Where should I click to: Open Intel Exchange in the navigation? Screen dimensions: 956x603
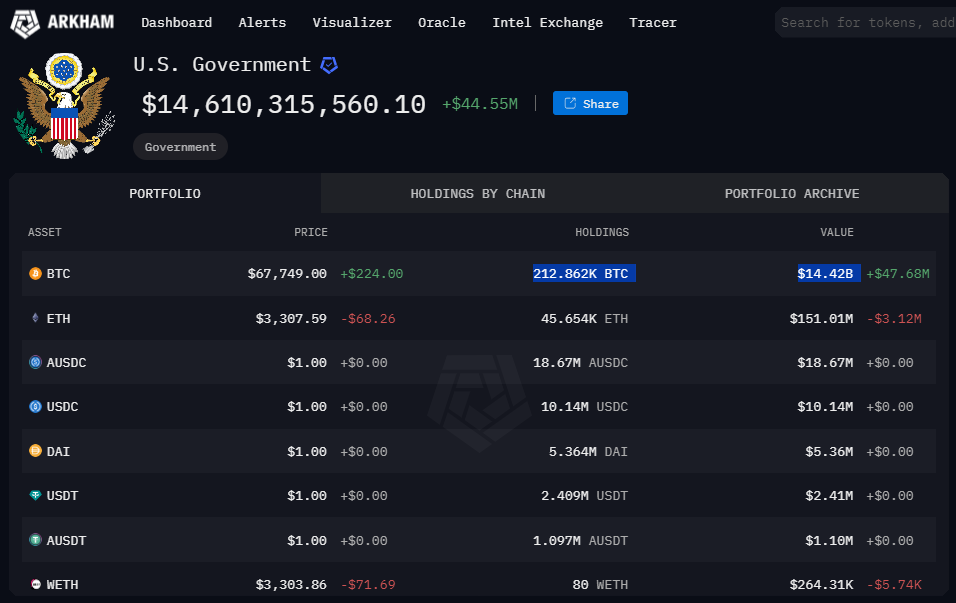(x=548, y=23)
